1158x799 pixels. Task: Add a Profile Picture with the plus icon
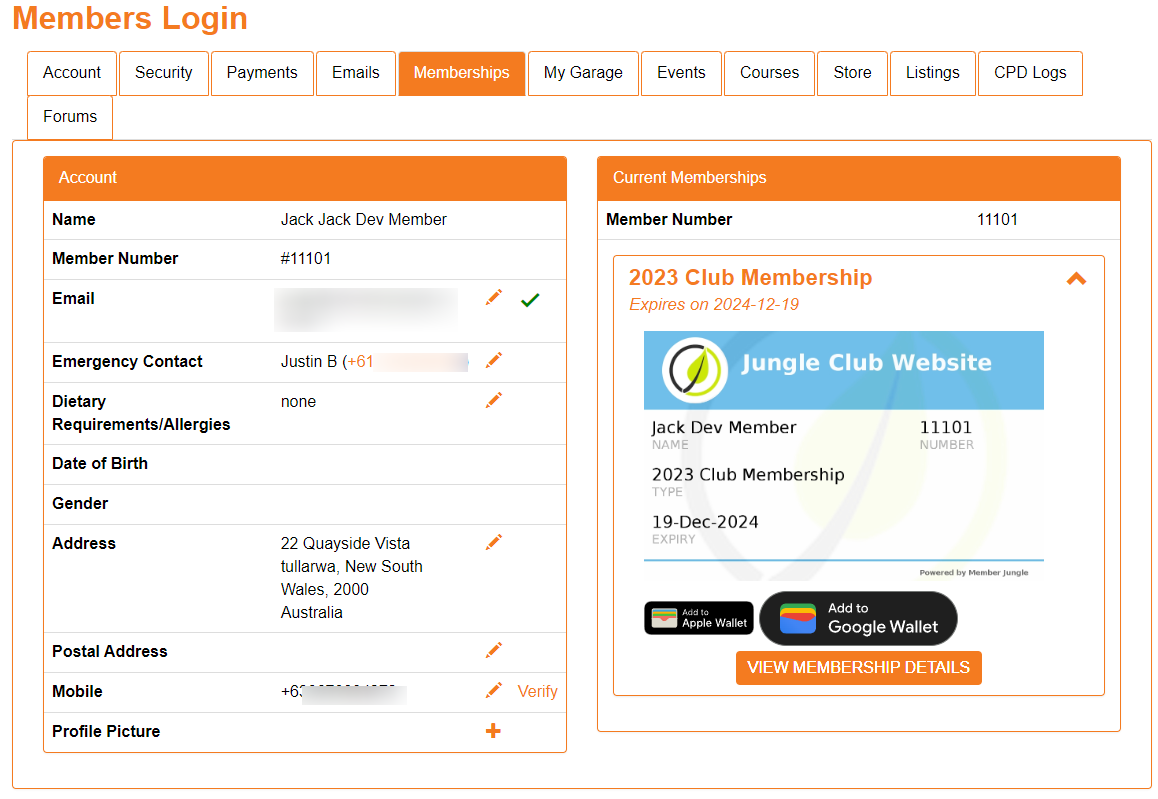coord(492,730)
